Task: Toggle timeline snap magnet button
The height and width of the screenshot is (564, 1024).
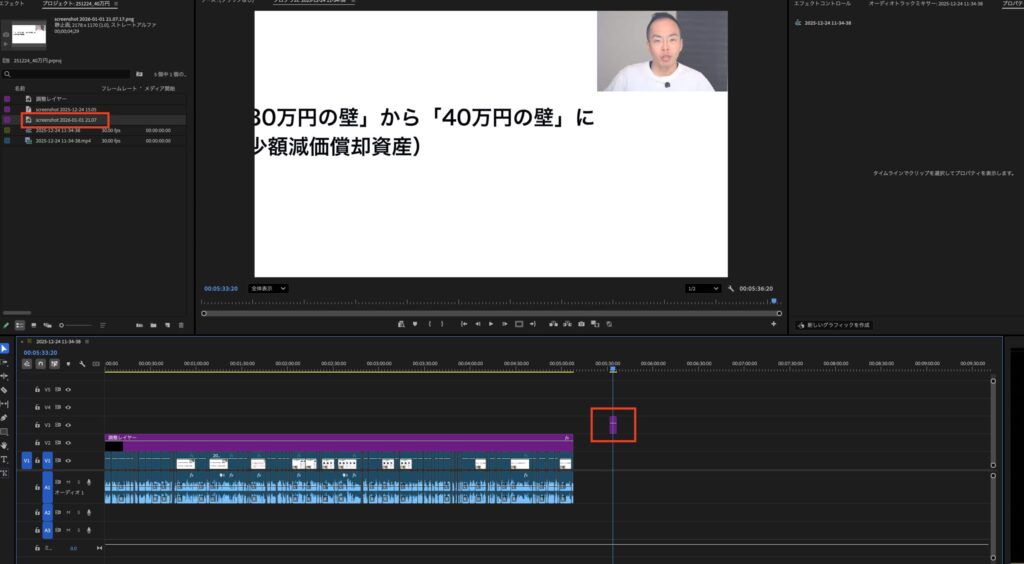Action: [40, 363]
